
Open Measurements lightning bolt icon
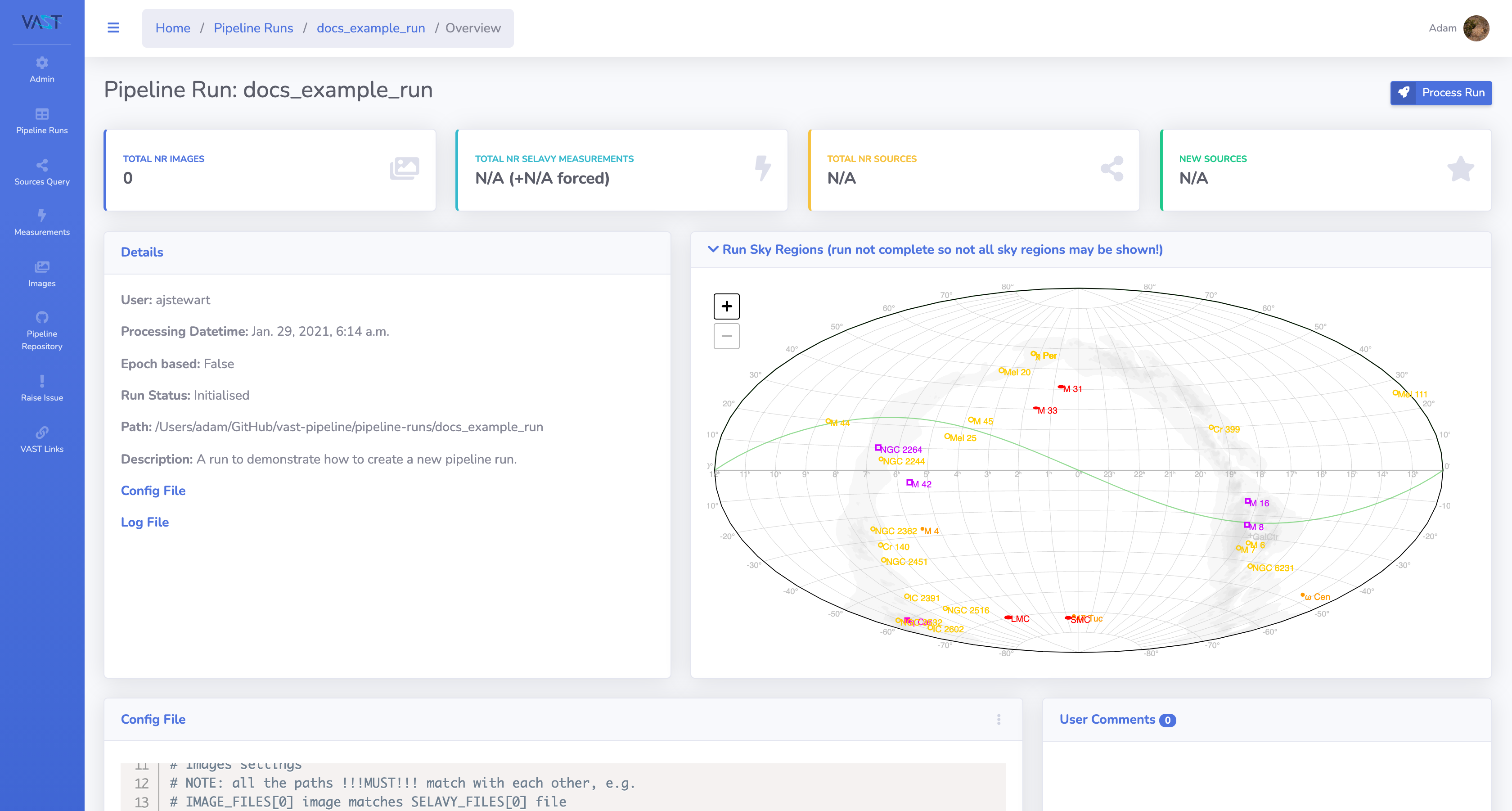42,216
